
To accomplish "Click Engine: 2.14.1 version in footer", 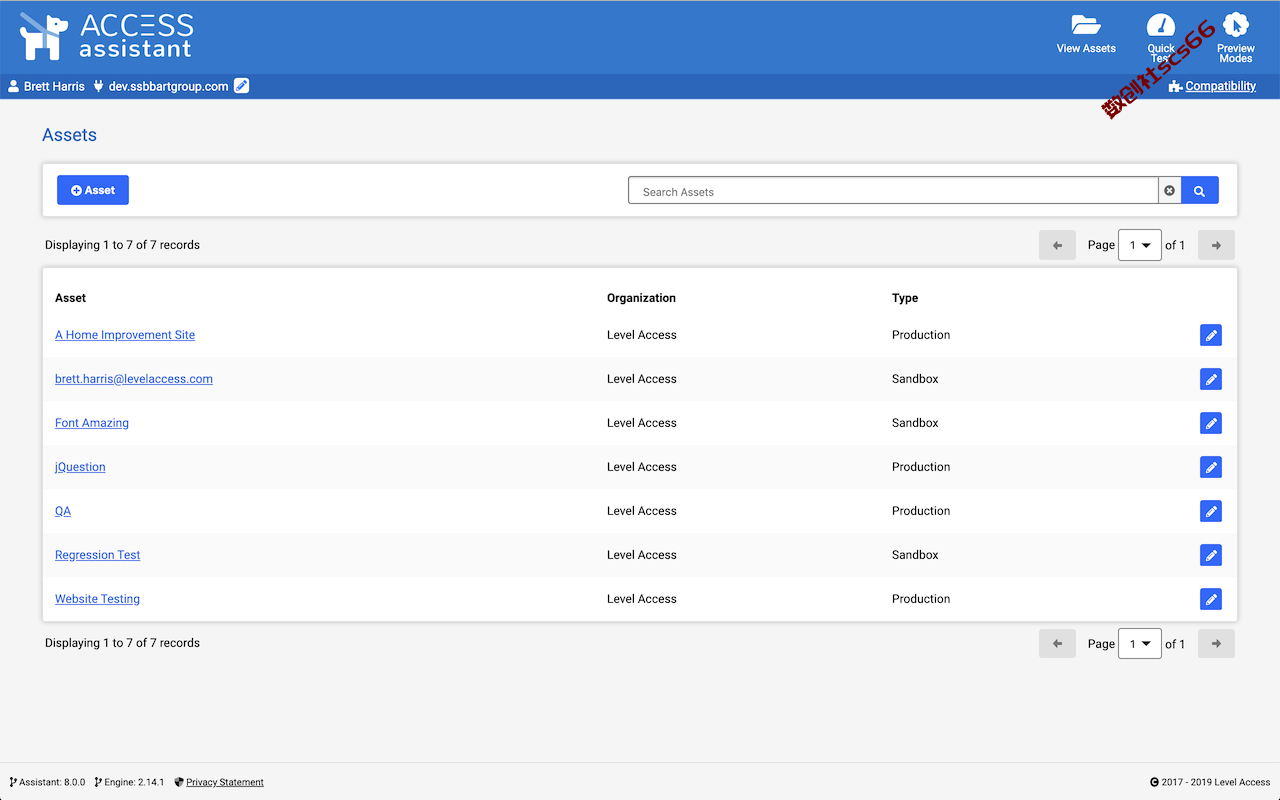I will coord(134,782).
